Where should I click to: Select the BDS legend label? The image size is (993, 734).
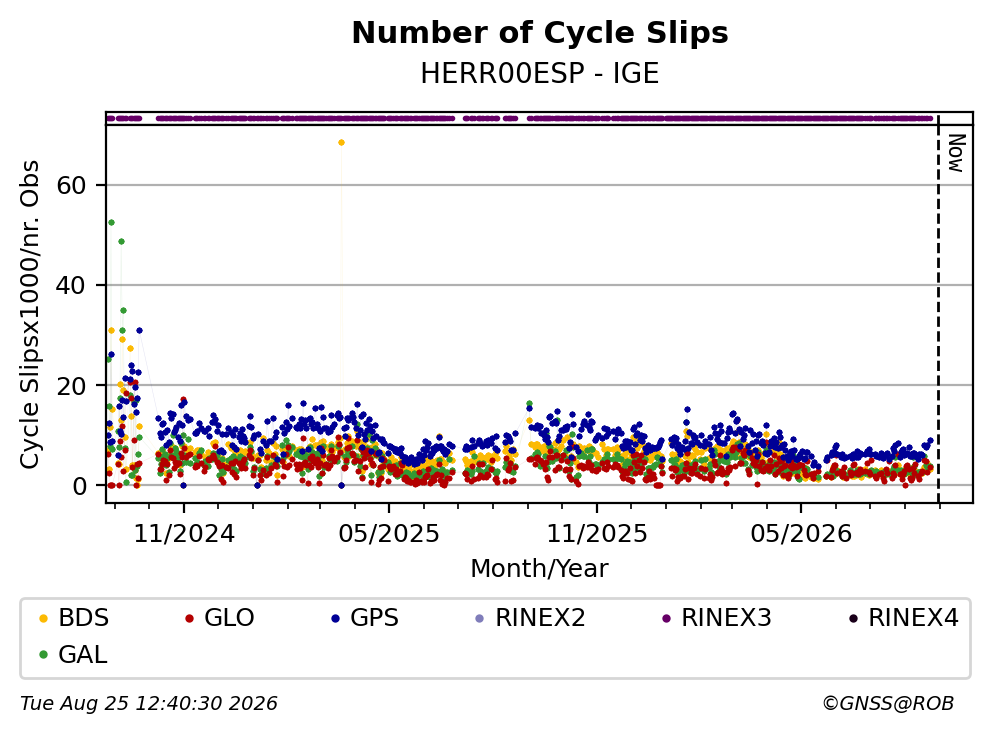coord(84,618)
